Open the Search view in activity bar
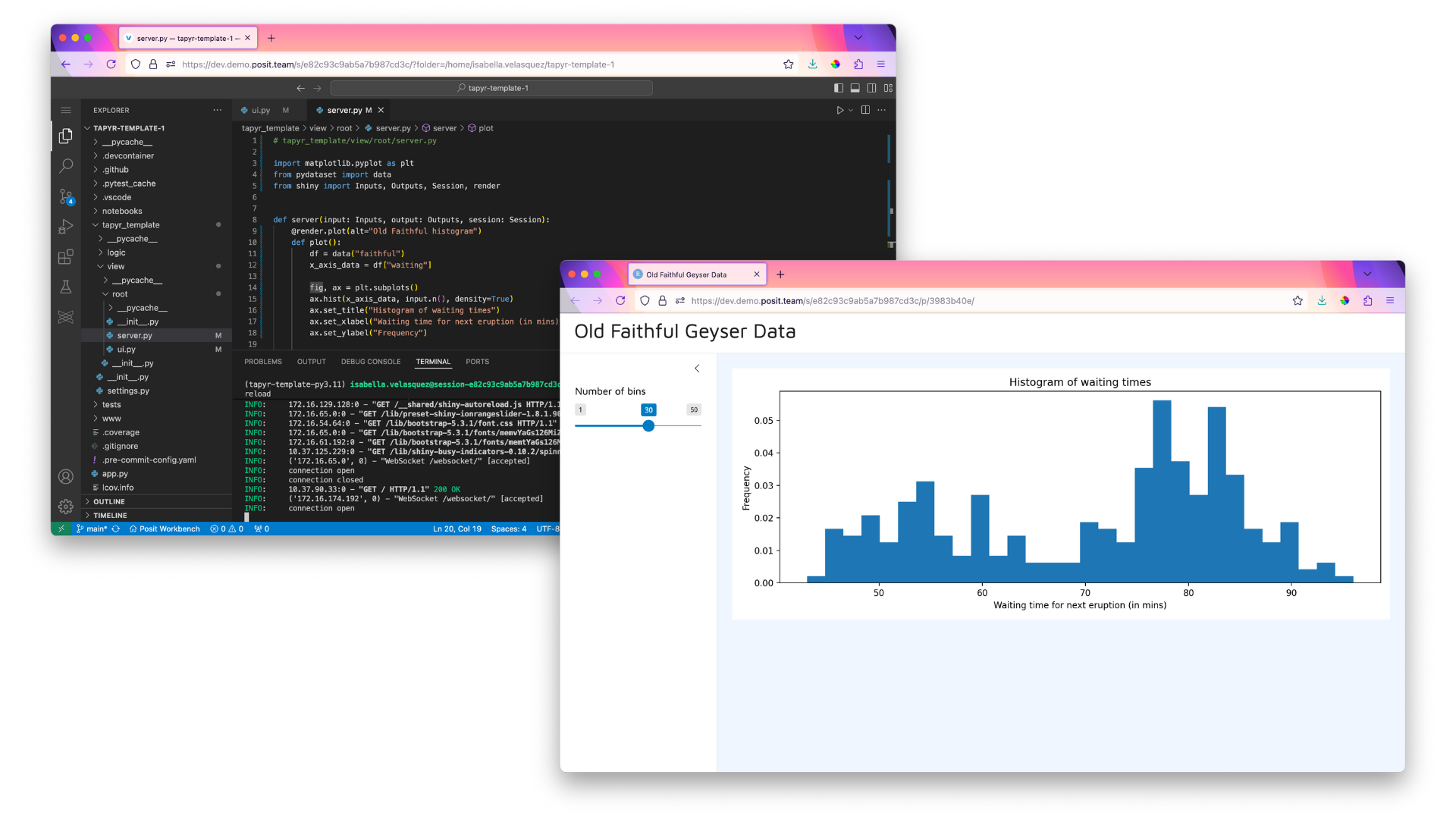Screen dimensions: 1456x819 (66, 165)
